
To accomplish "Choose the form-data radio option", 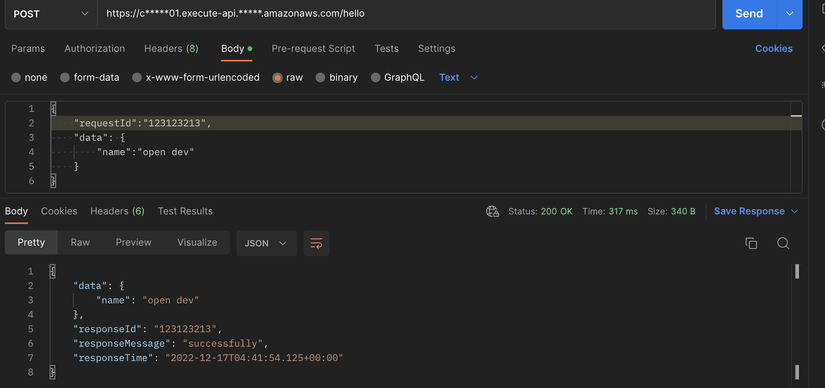I will (x=89, y=77).
